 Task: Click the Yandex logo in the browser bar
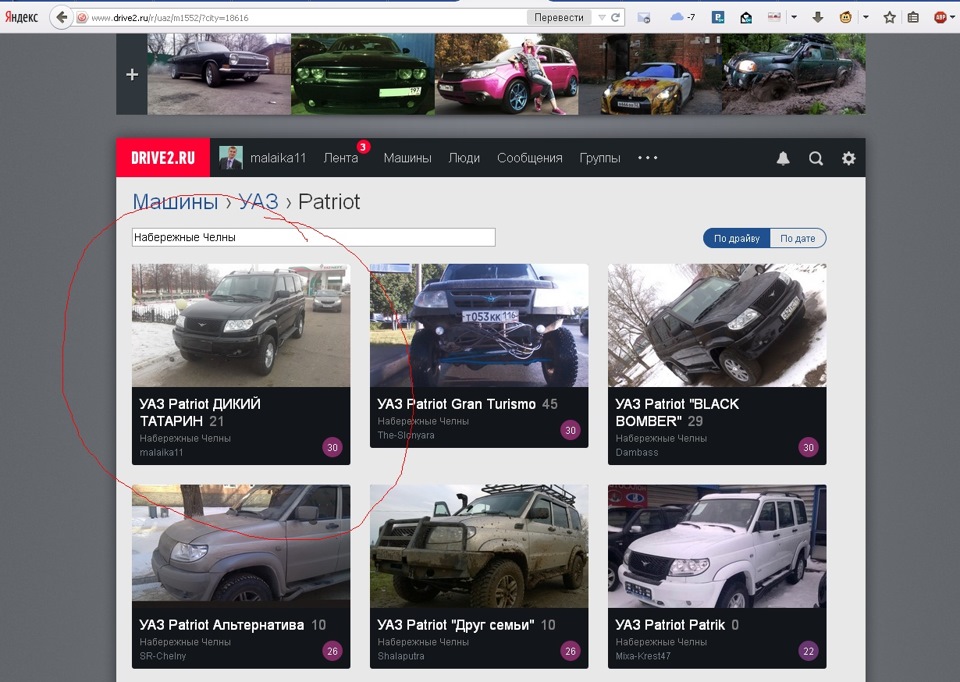(x=21, y=17)
